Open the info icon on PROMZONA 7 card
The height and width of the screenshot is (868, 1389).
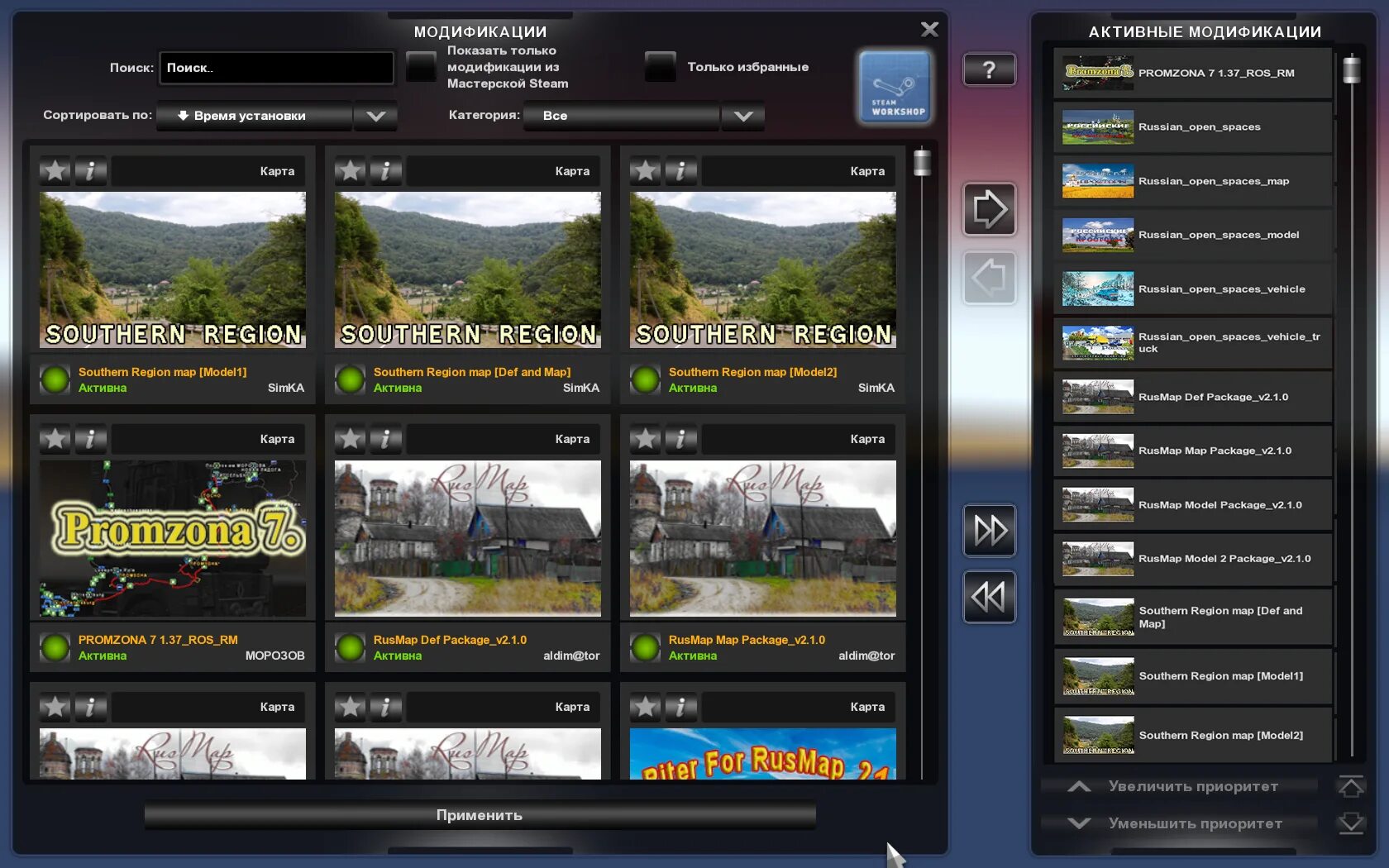point(91,439)
